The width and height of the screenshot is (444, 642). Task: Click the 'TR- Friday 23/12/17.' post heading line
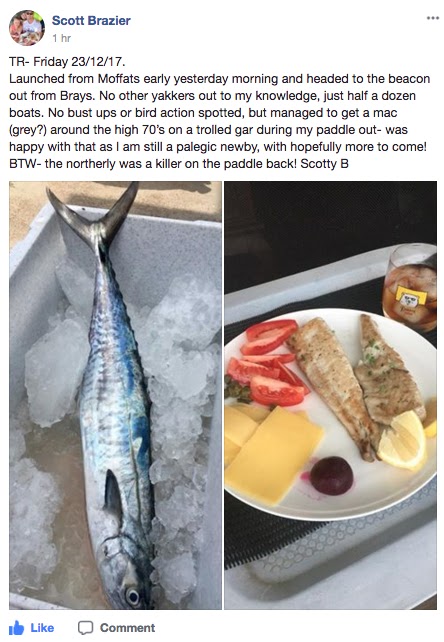tap(67, 61)
